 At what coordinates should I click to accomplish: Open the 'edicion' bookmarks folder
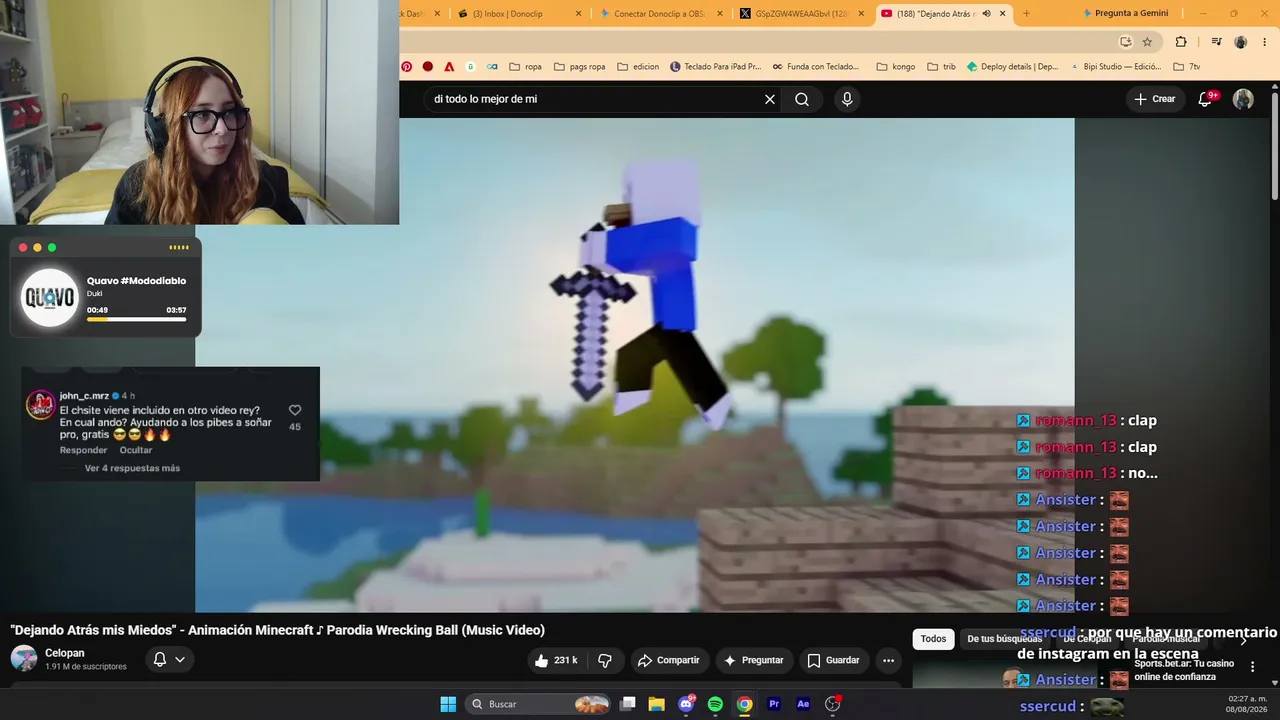coord(637,67)
